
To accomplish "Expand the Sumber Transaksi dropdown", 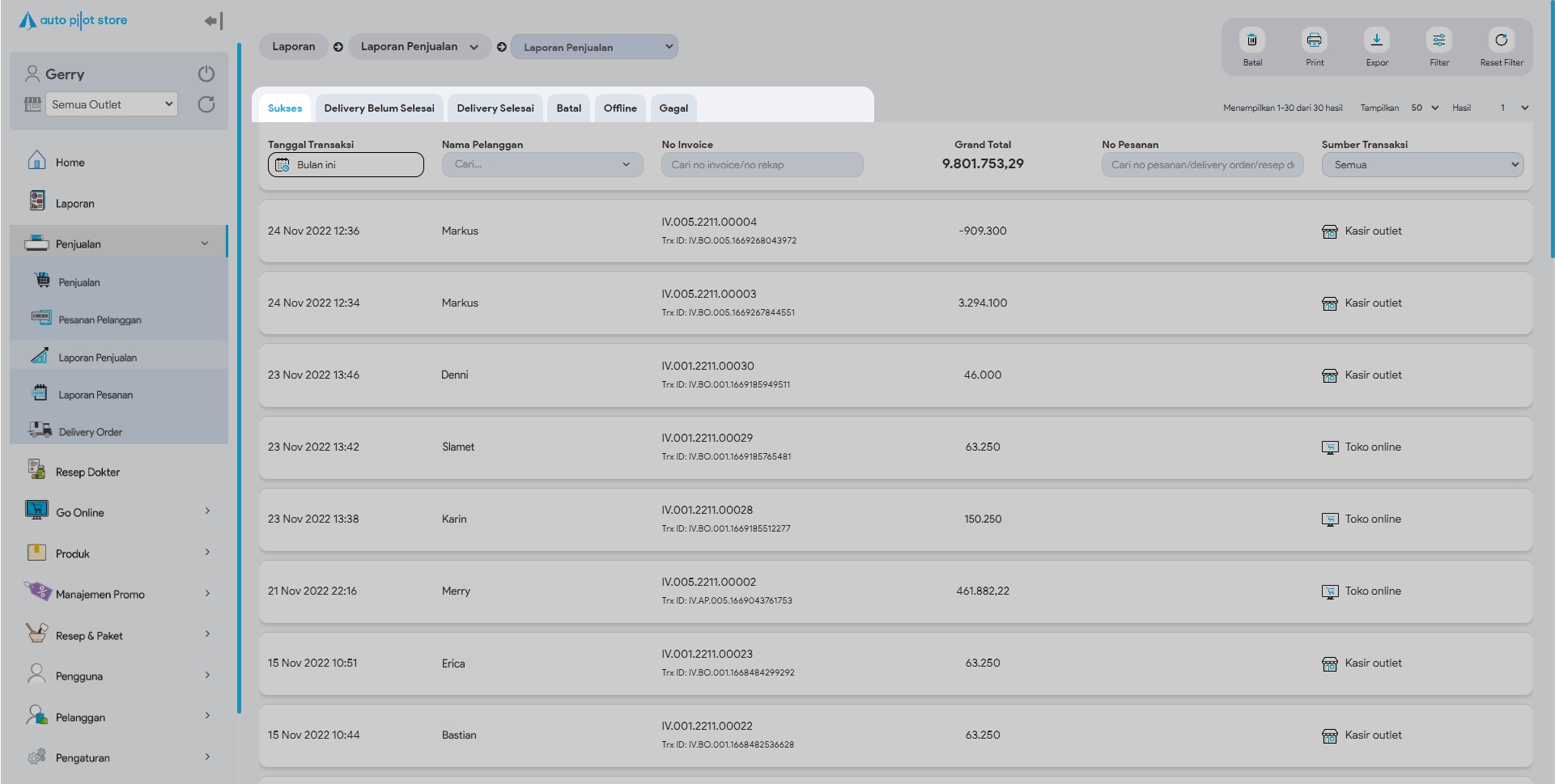I will [1422, 165].
